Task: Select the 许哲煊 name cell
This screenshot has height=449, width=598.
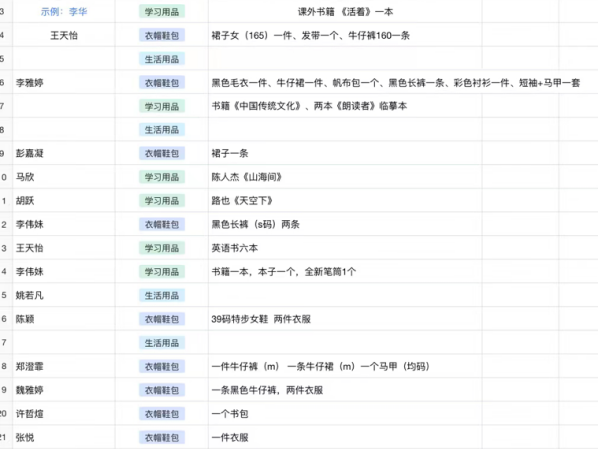Action: coord(64,414)
